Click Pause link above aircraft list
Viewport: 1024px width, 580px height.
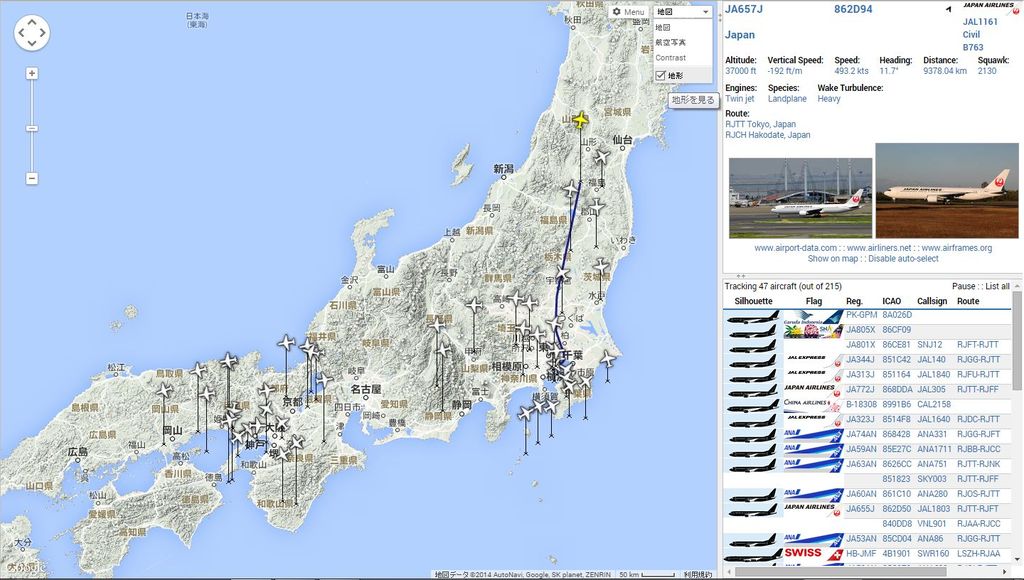963,286
